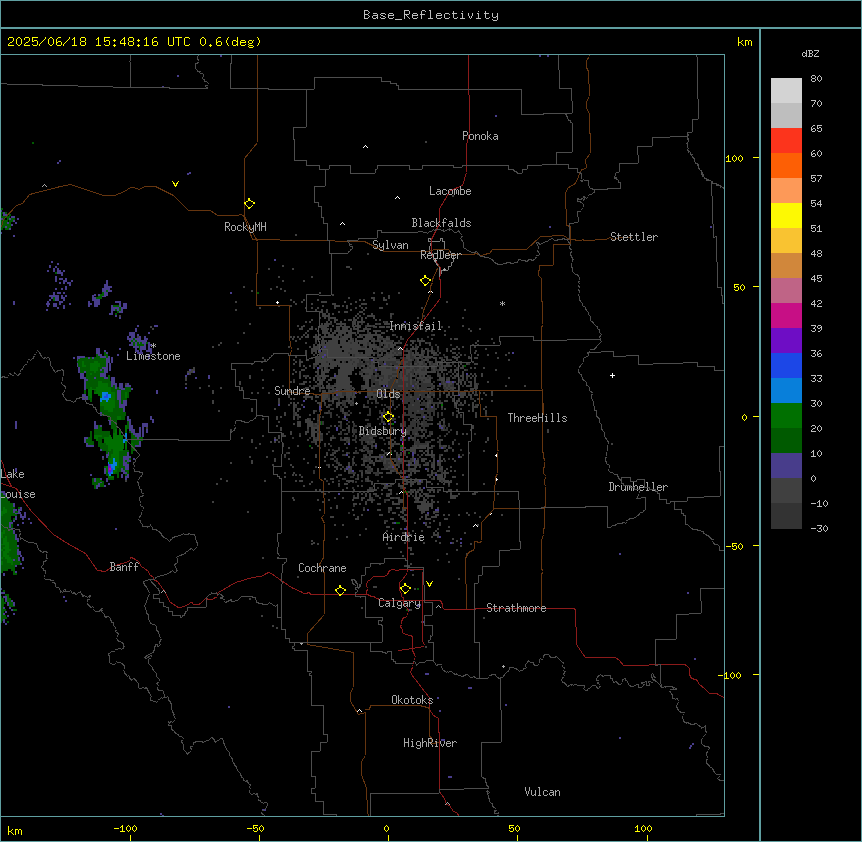Click the Olds map label
This screenshot has height=842, width=862.
(388, 394)
